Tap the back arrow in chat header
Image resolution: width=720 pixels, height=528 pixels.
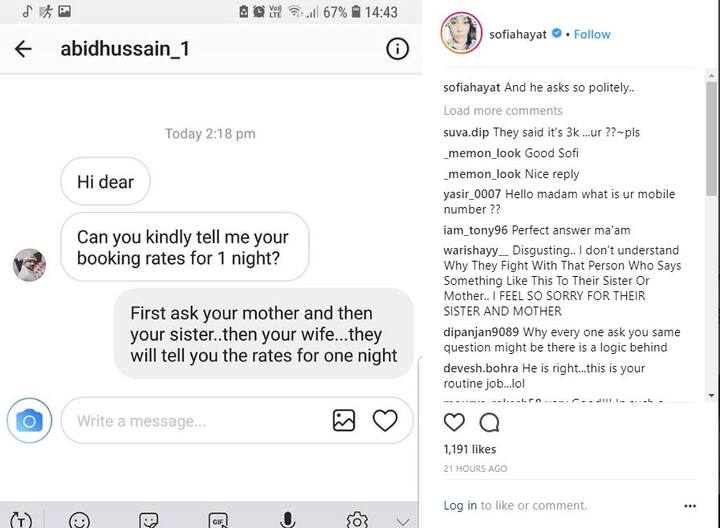(23, 49)
